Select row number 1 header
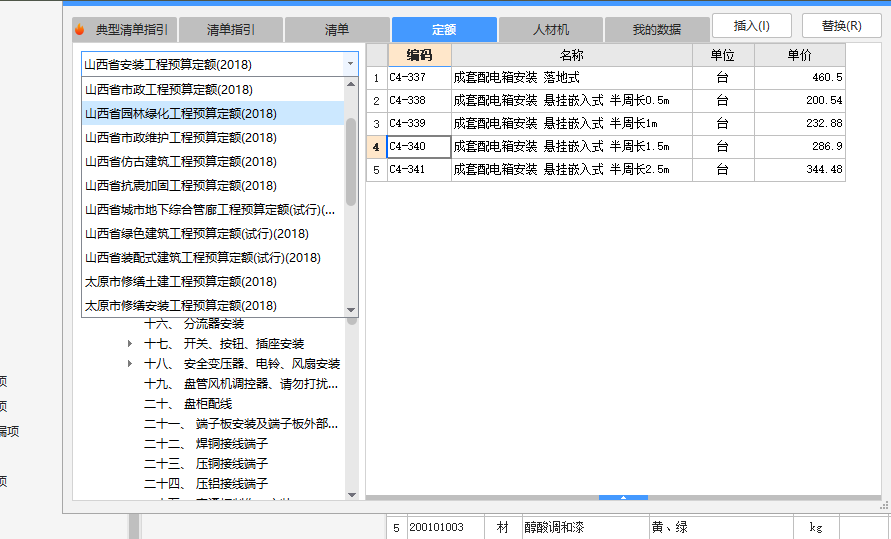Viewport: 891px width, 539px height. [376, 78]
